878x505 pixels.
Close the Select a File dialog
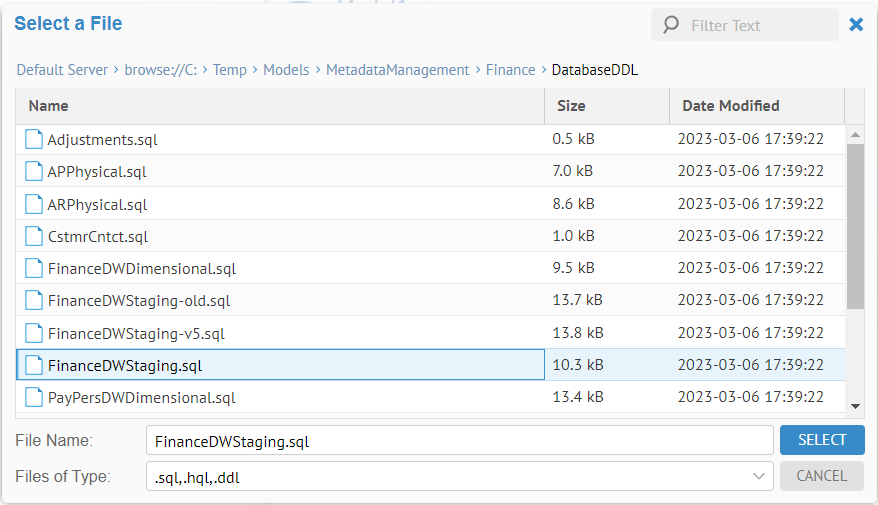[856, 25]
